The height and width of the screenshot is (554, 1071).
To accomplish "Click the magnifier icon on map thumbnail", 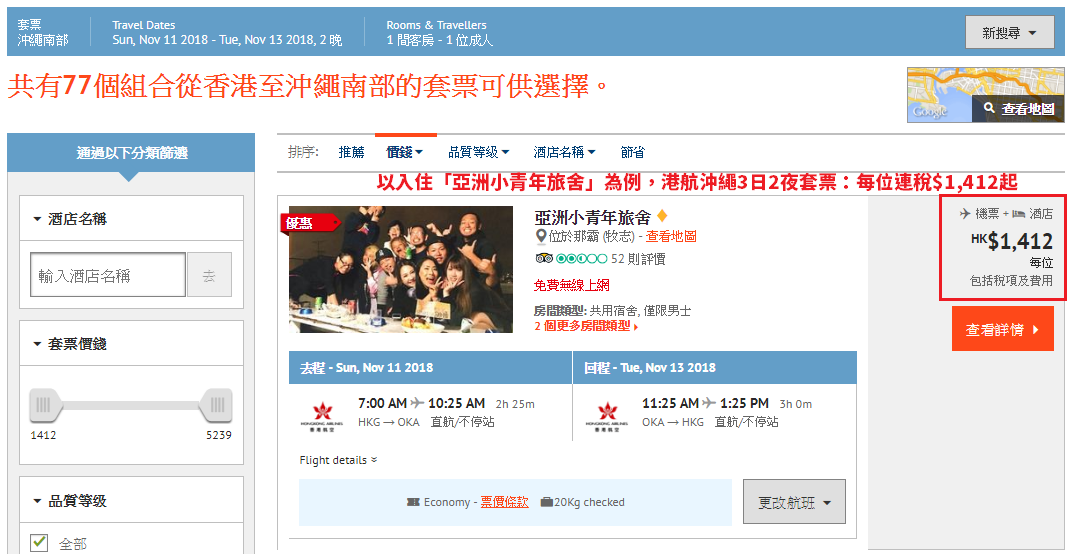I will point(989,108).
